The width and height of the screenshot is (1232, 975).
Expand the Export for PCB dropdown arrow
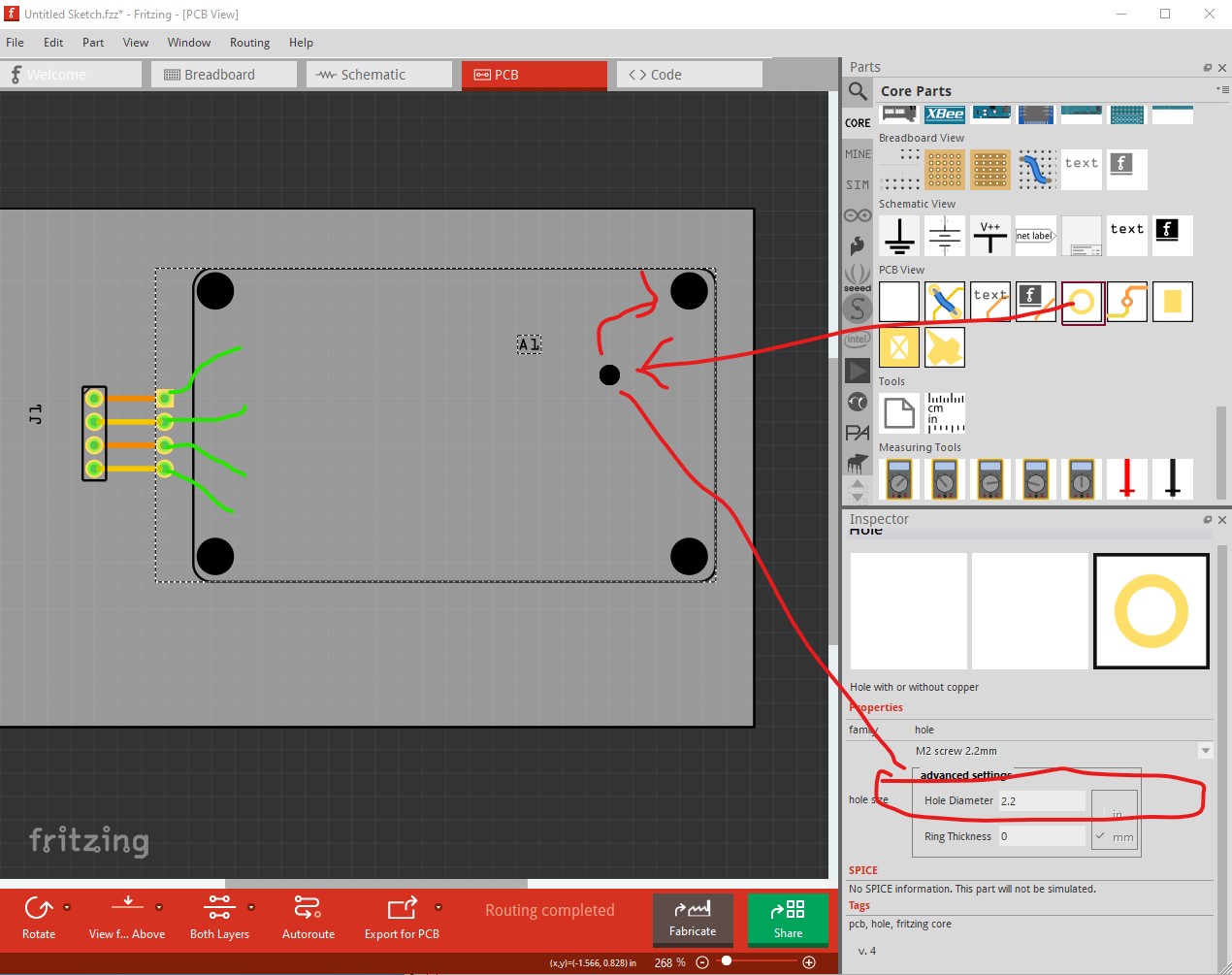[x=438, y=907]
